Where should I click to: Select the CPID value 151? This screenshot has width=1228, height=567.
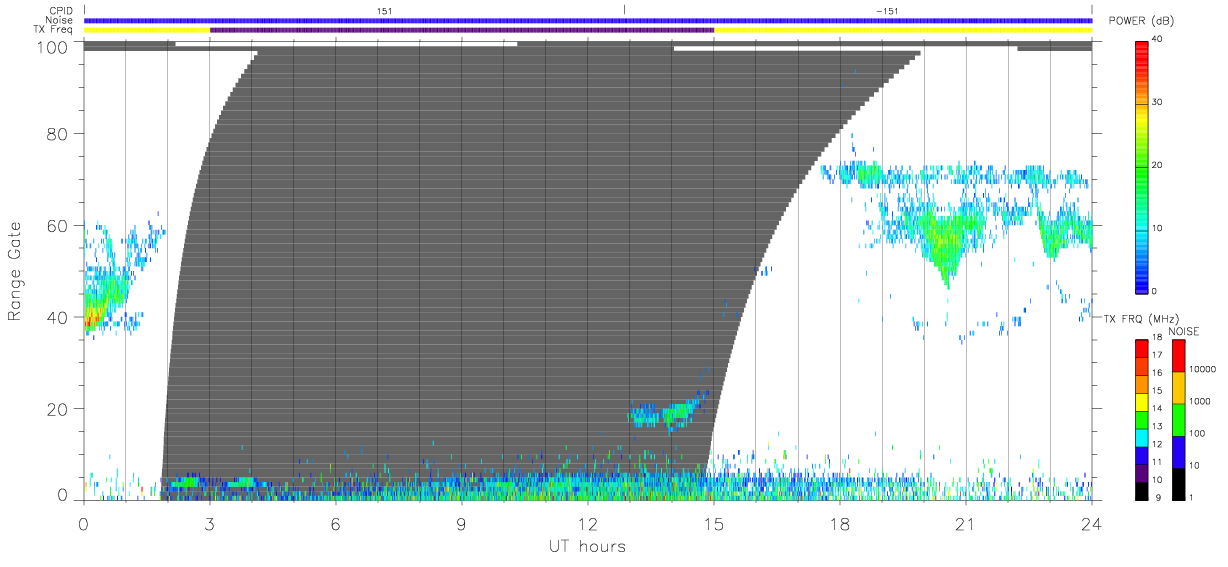384,10
